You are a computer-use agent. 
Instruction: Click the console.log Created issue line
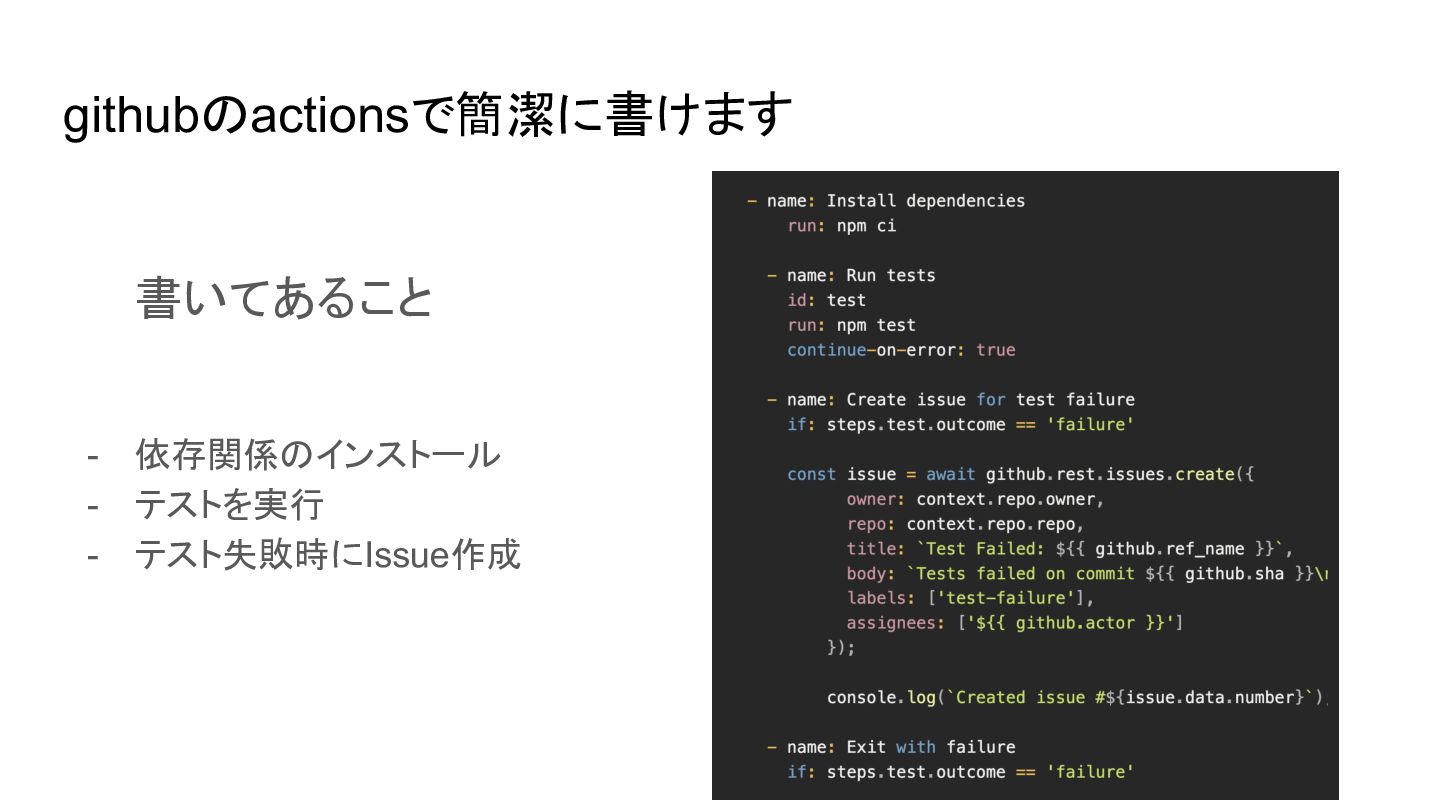click(1076, 698)
